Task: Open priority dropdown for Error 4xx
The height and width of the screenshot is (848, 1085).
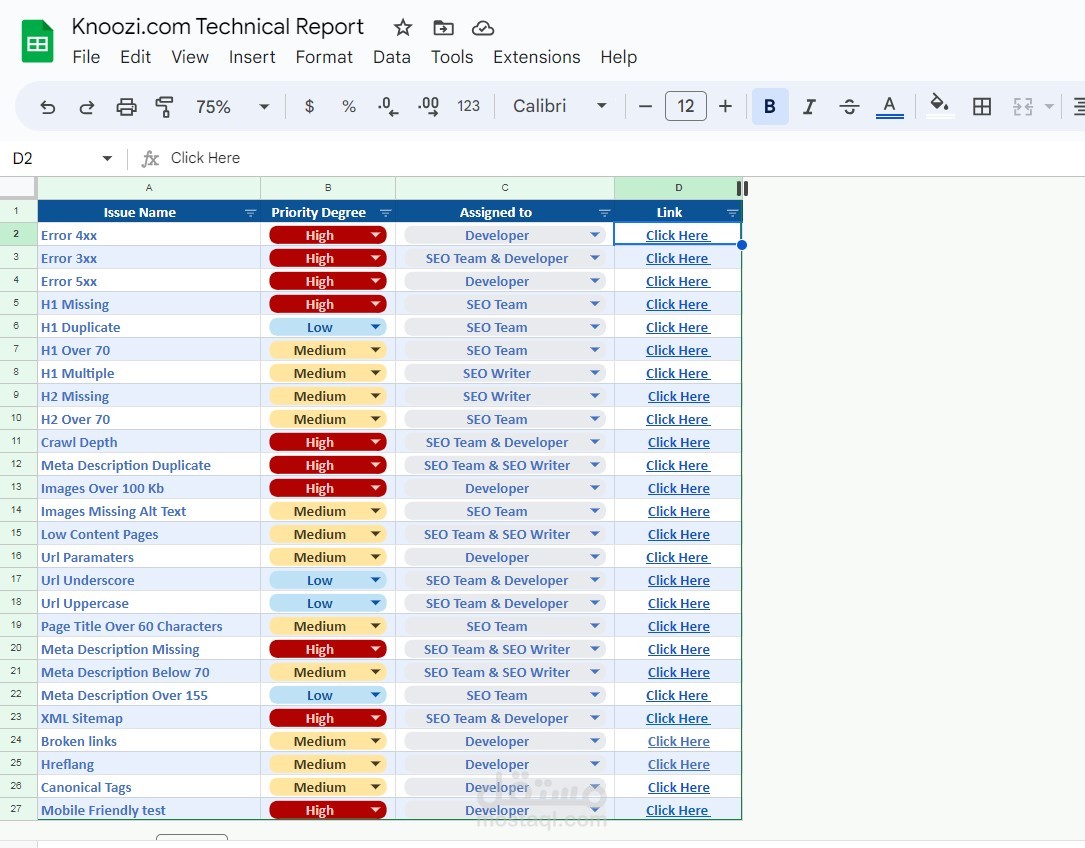Action: 376,235
